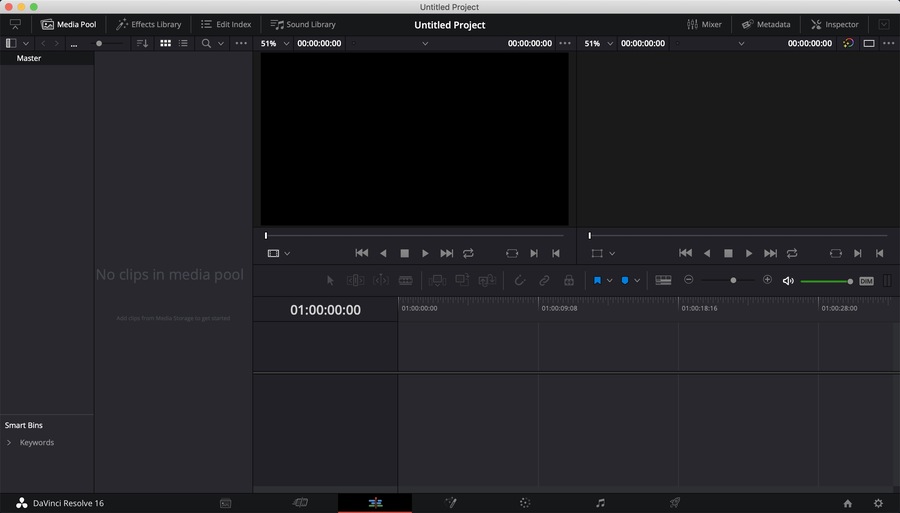Click timeline zoom out minus button
Screen dimensions: 900x513
[x=689, y=279]
